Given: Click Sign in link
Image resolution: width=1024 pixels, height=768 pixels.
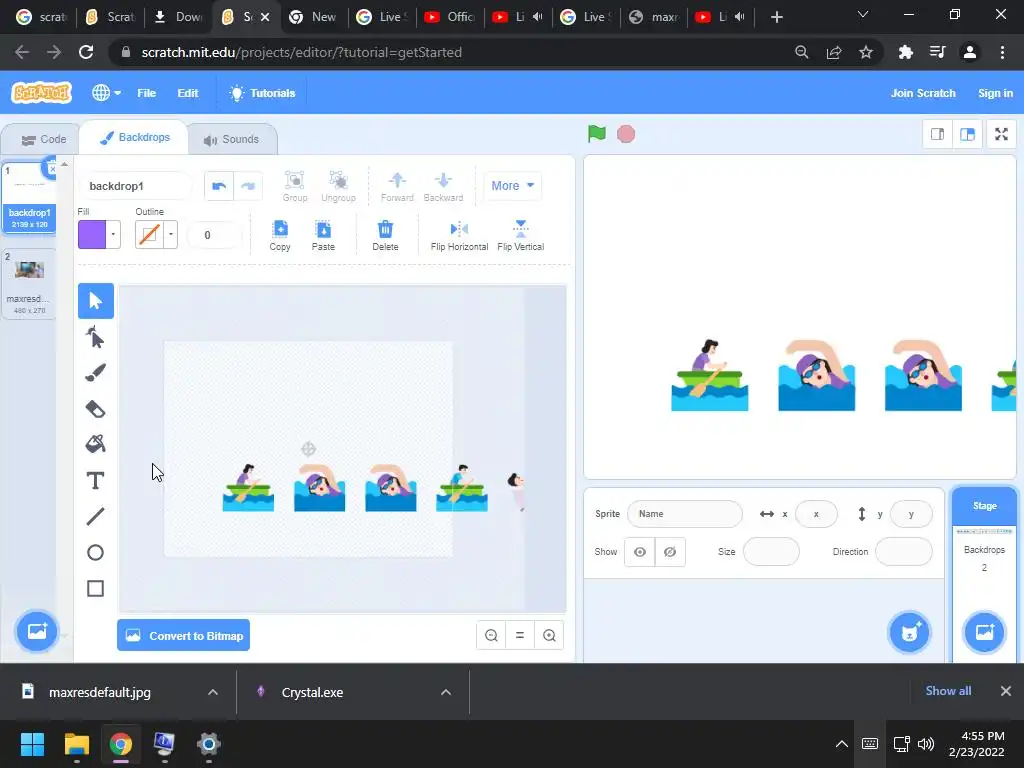Looking at the screenshot, I should click(995, 93).
